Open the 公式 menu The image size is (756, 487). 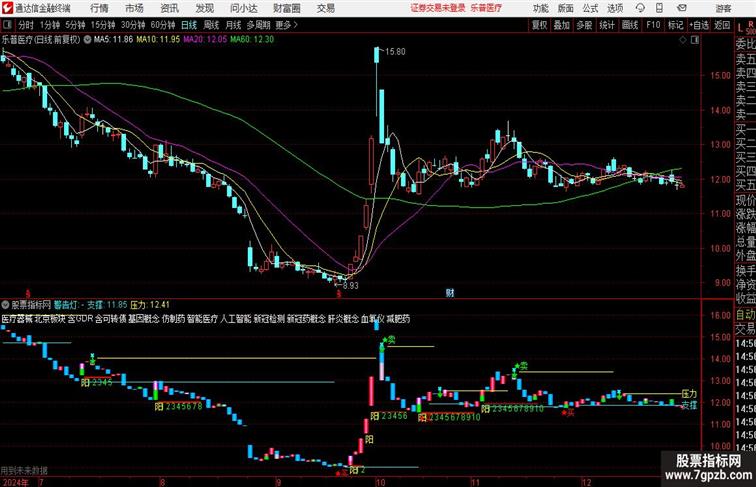(x=590, y=8)
